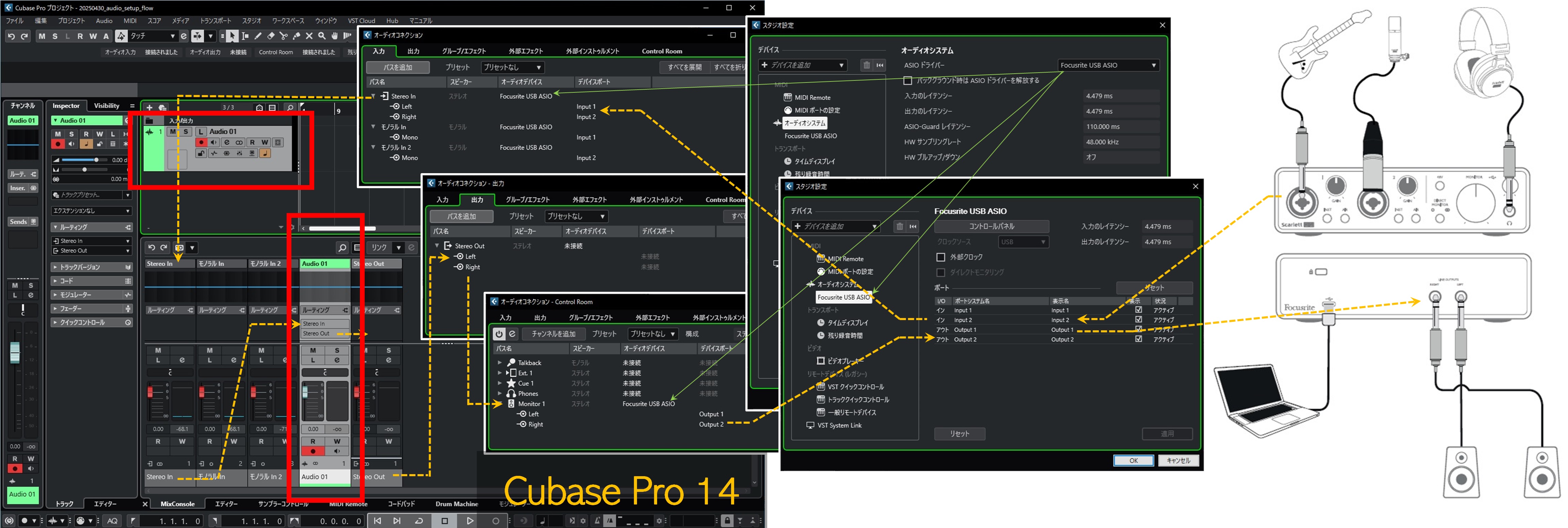Click the バスを追加 button in input connections
Viewport: 1568px width, 528px height.
(x=397, y=67)
